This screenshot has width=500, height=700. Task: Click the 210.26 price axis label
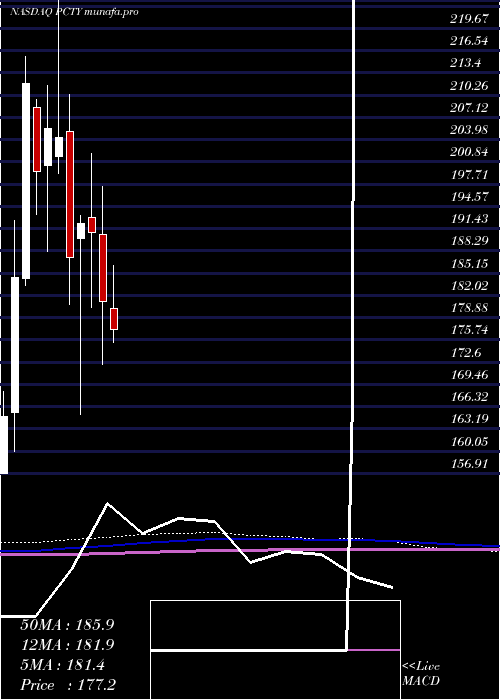point(469,85)
